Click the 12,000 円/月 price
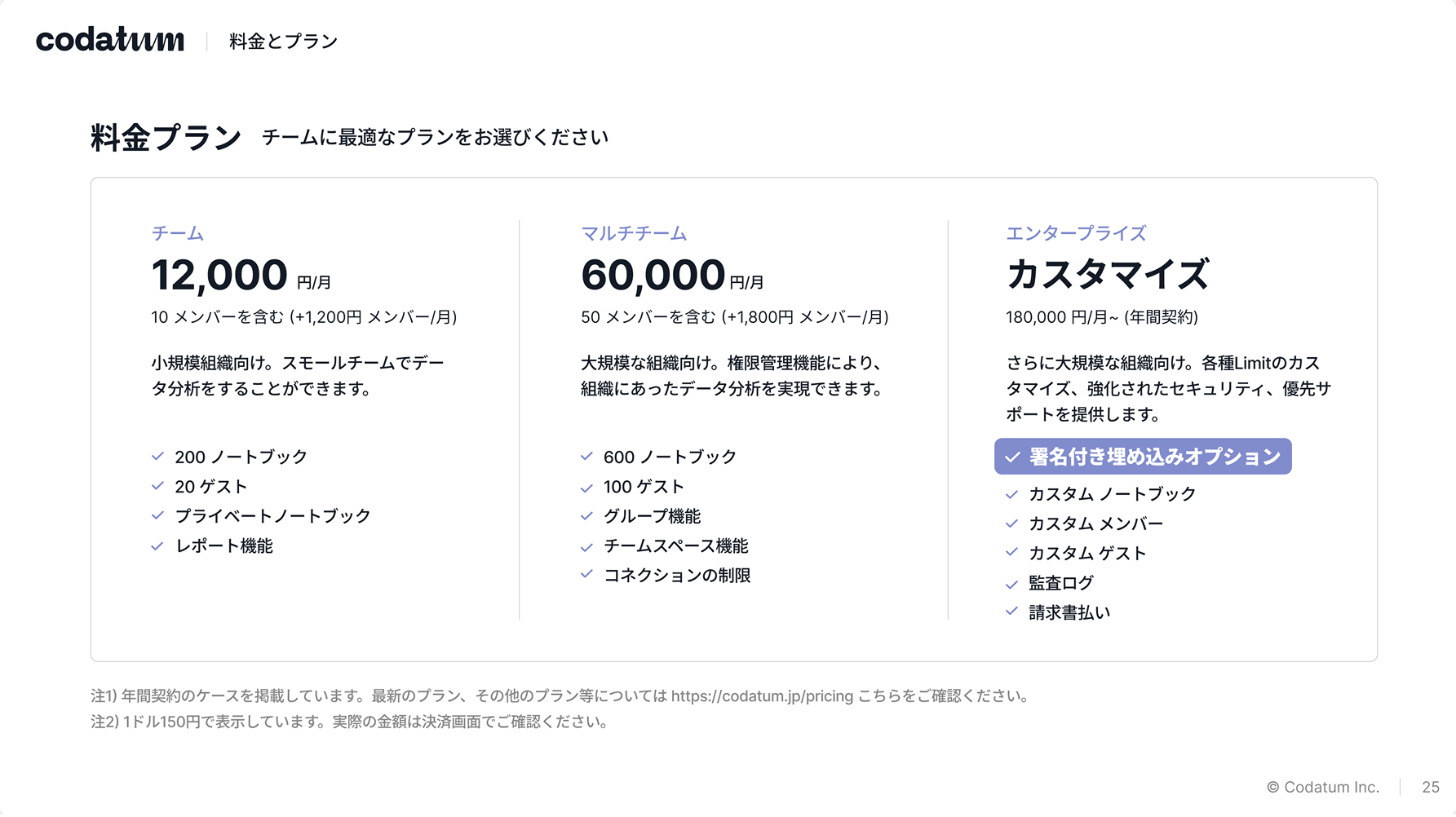 (241, 276)
